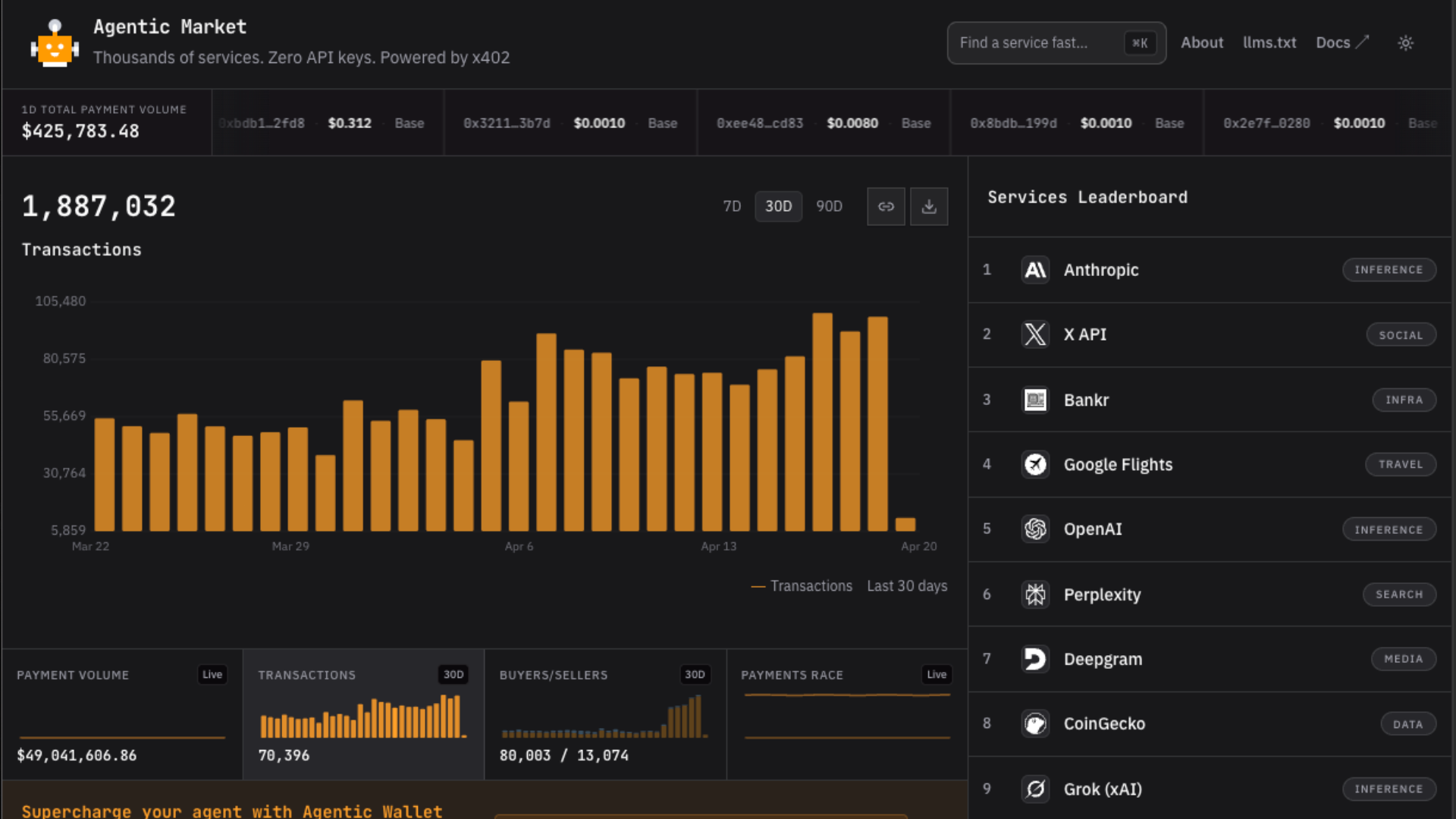The width and height of the screenshot is (1456, 819).
Task: Focus the Find a service search field
Action: click(1056, 43)
